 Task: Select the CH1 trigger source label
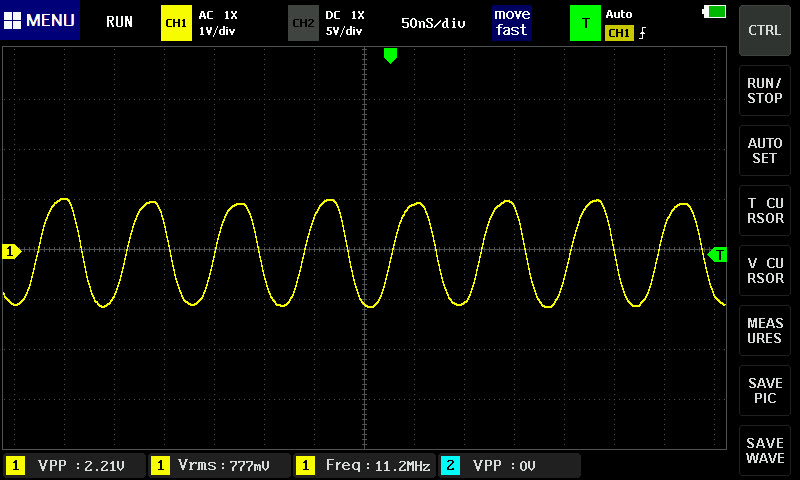[x=619, y=33]
